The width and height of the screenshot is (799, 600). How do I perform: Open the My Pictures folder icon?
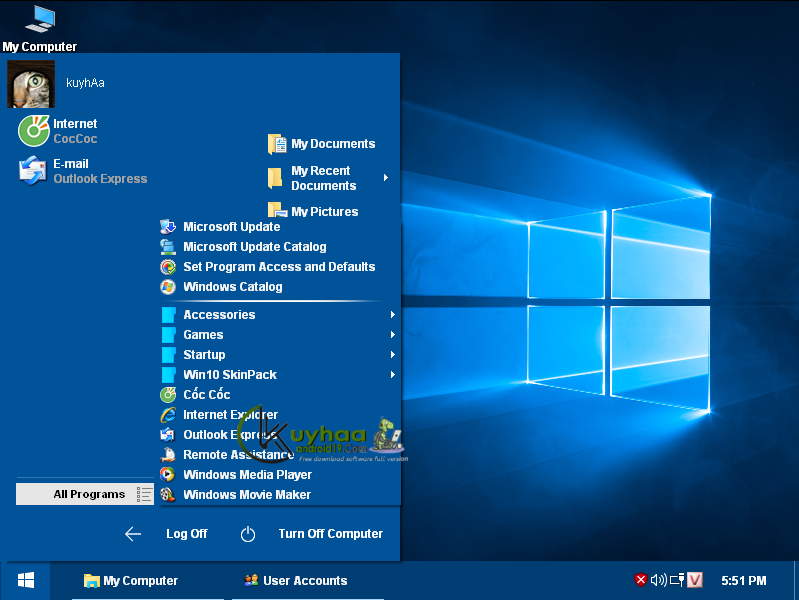pos(277,210)
